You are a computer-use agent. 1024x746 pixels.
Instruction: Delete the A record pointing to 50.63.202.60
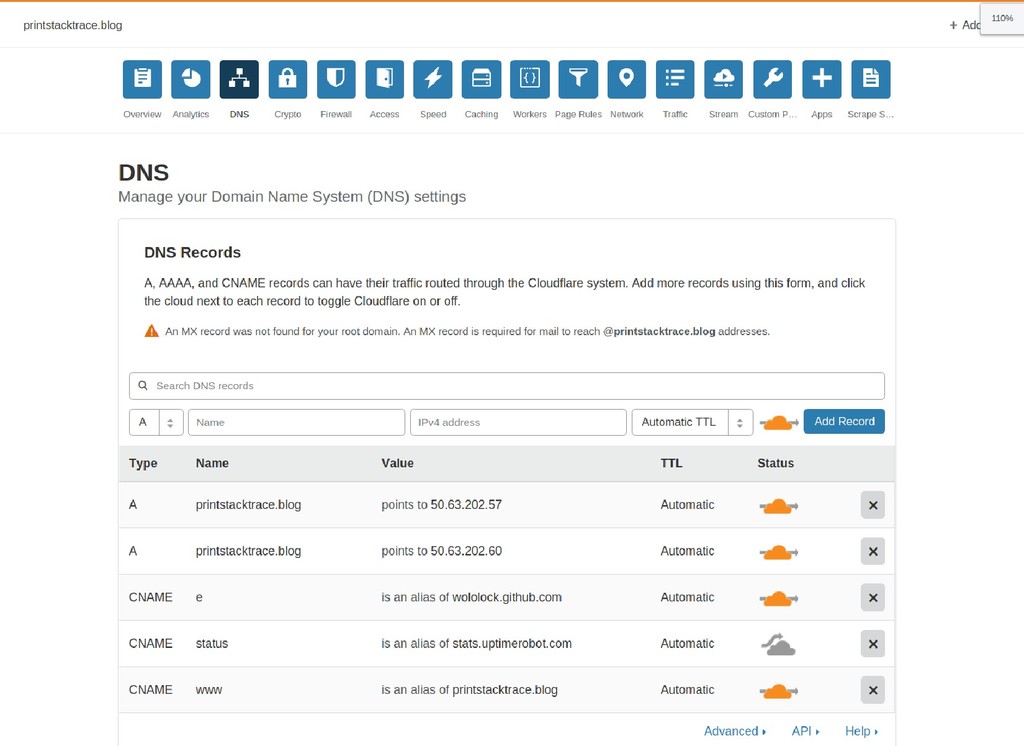tap(872, 551)
